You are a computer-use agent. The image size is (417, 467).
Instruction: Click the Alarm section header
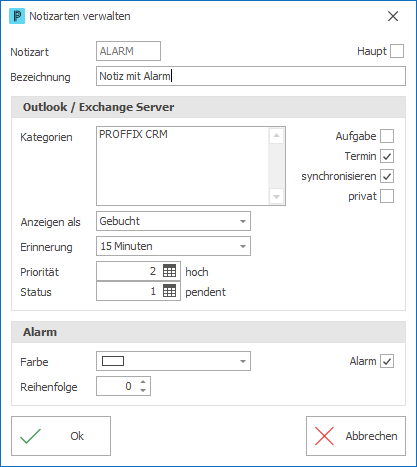[209, 332]
